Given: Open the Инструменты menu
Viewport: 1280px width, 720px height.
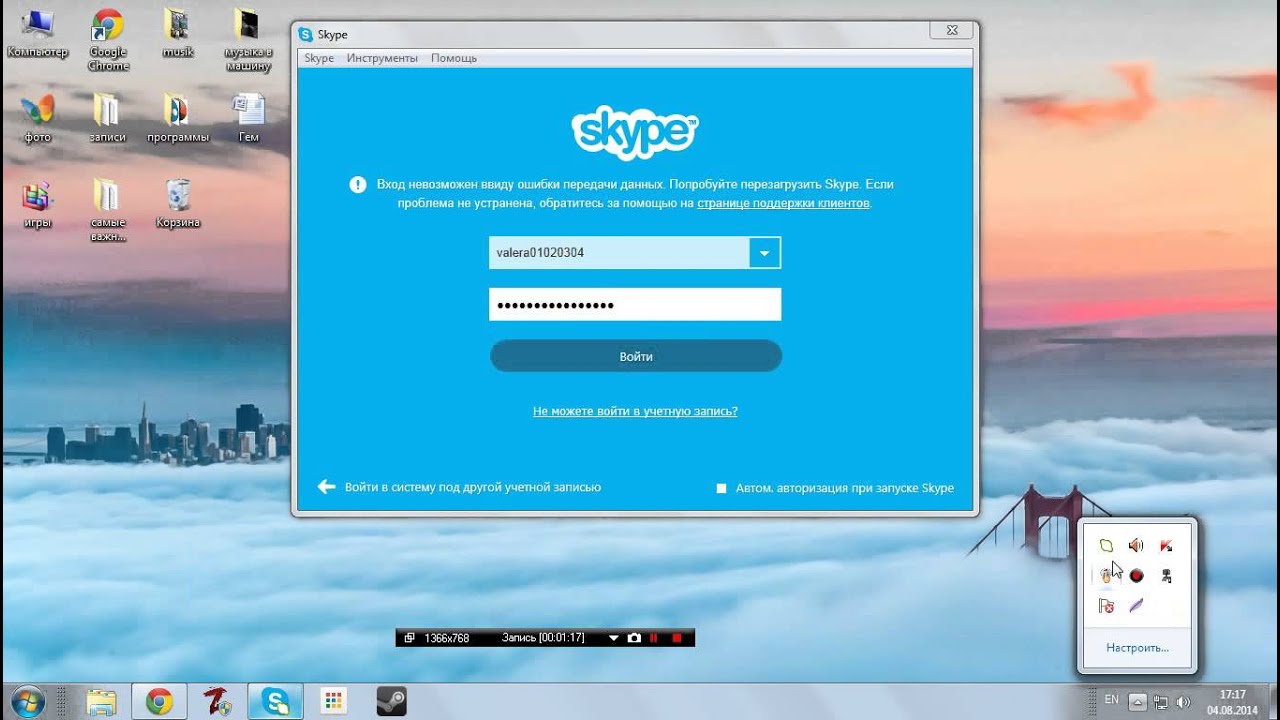Looking at the screenshot, I should click(382, 58).
